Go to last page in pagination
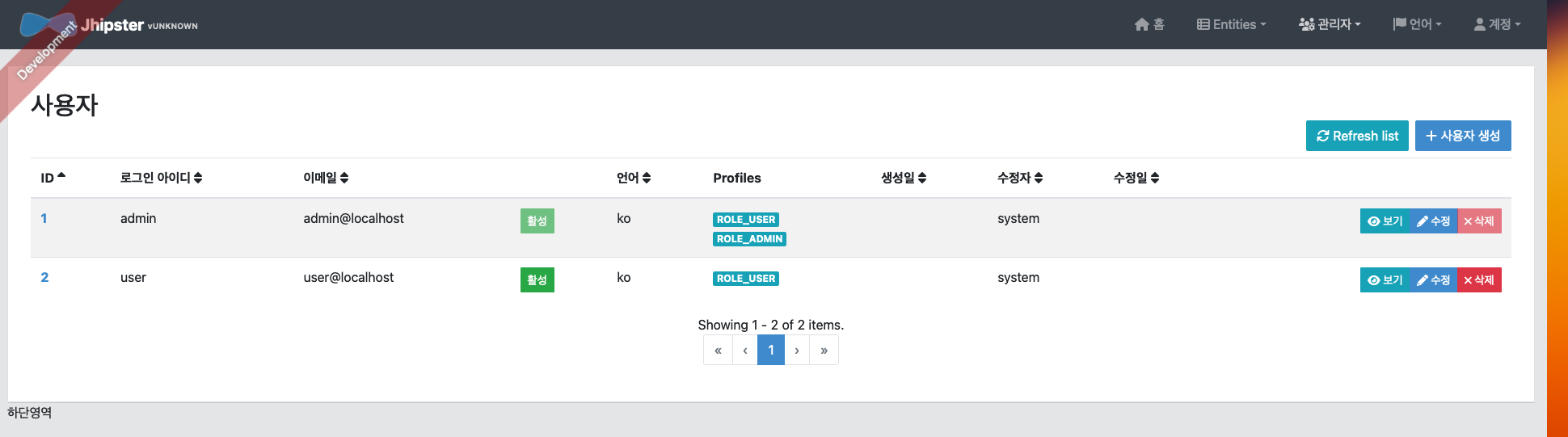The image size is (1568, 437). (x=824, y=350)
